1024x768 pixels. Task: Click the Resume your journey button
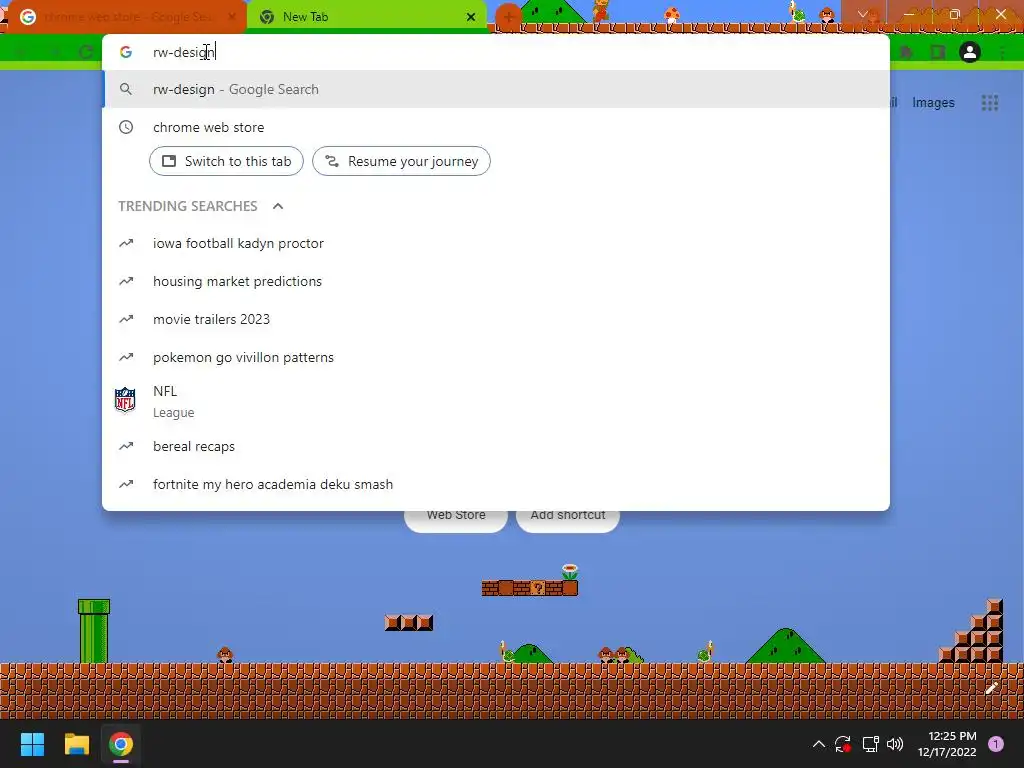pyautogui.click(x=401, y=161)
